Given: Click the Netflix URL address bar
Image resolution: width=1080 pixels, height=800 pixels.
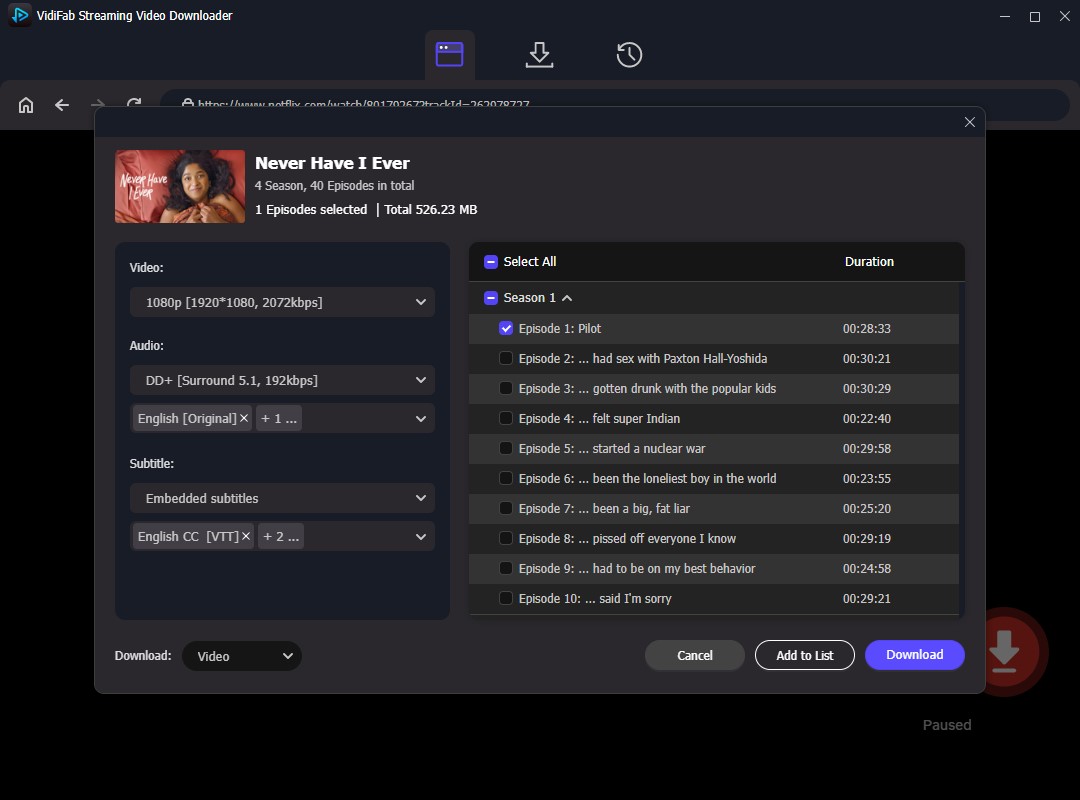Looking at the screenshot, I should tap(350, 104).
